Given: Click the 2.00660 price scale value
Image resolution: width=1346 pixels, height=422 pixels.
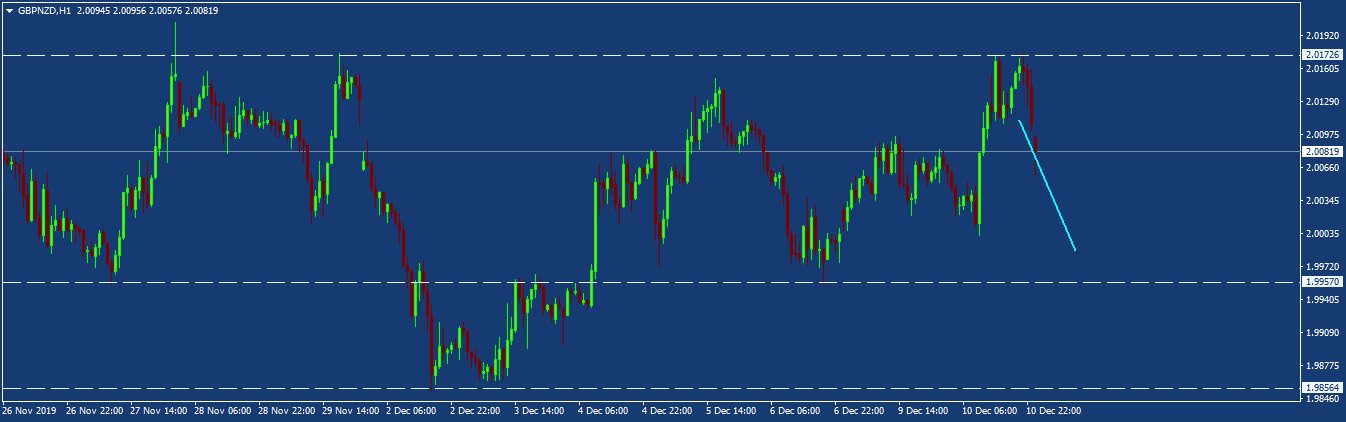Looking at the screenshot, I should click(1322, 168).
